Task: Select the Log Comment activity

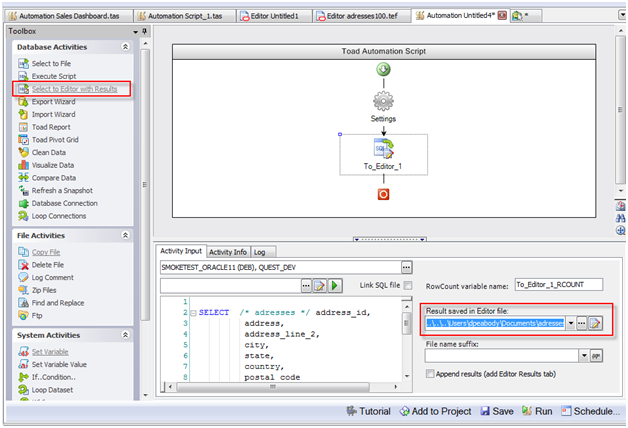Action: point(46,277)
